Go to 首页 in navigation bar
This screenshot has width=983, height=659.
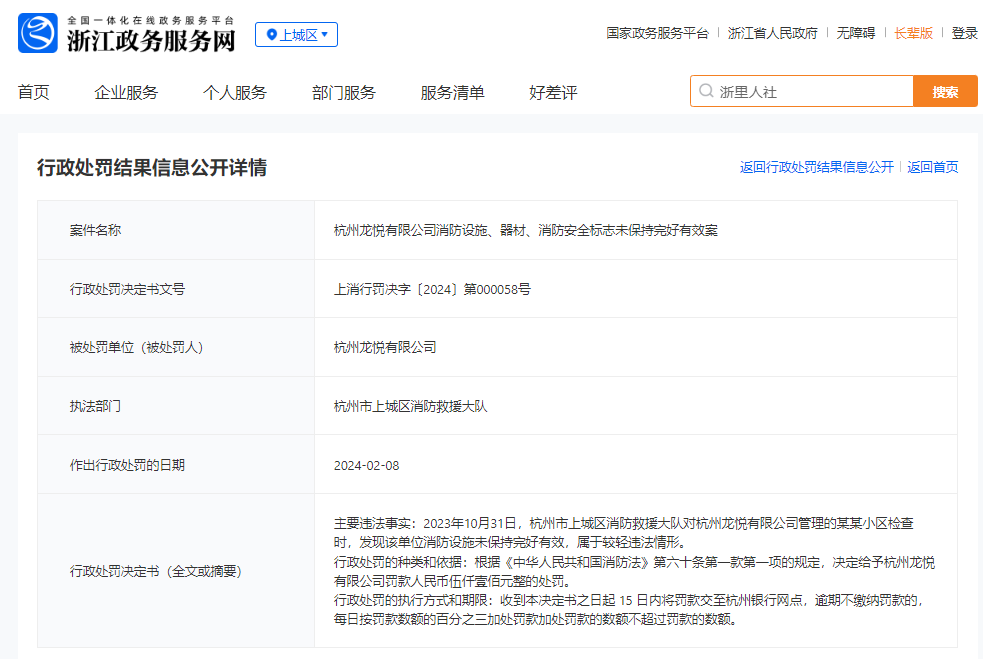click(x=34, y=92)
